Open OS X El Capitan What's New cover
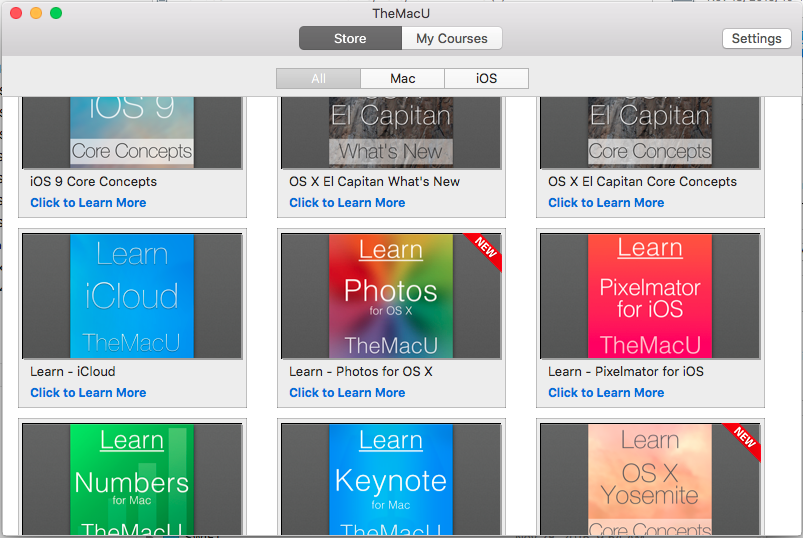Screen dimensions: 803x538 pos(391,132)
